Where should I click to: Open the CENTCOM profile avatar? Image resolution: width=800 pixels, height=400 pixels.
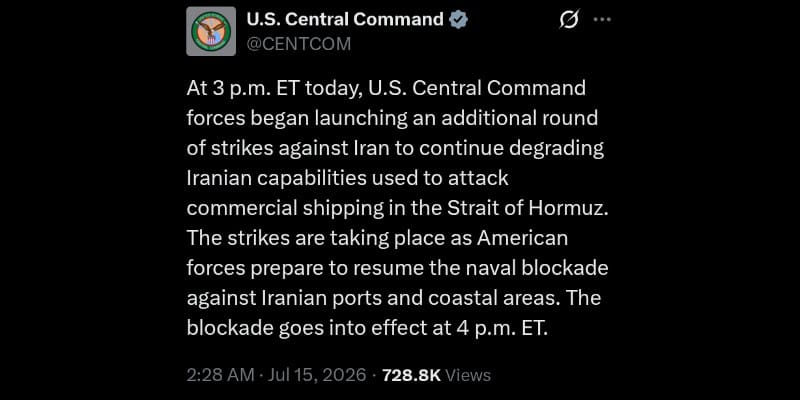(211, 31)
